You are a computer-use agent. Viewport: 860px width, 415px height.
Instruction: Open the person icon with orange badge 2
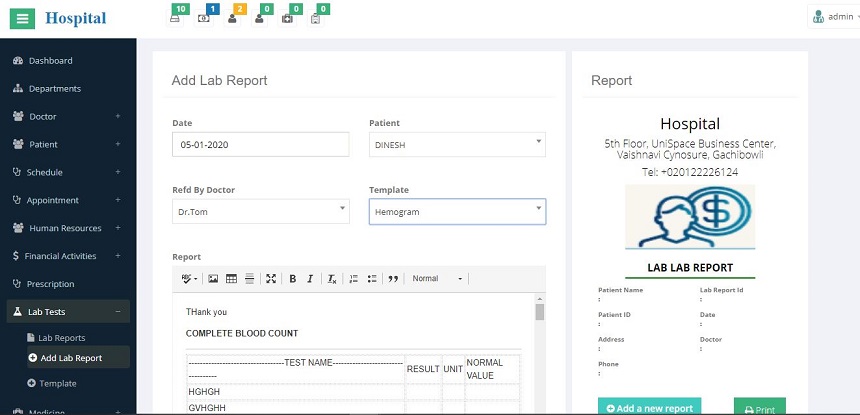pos(232,19)
